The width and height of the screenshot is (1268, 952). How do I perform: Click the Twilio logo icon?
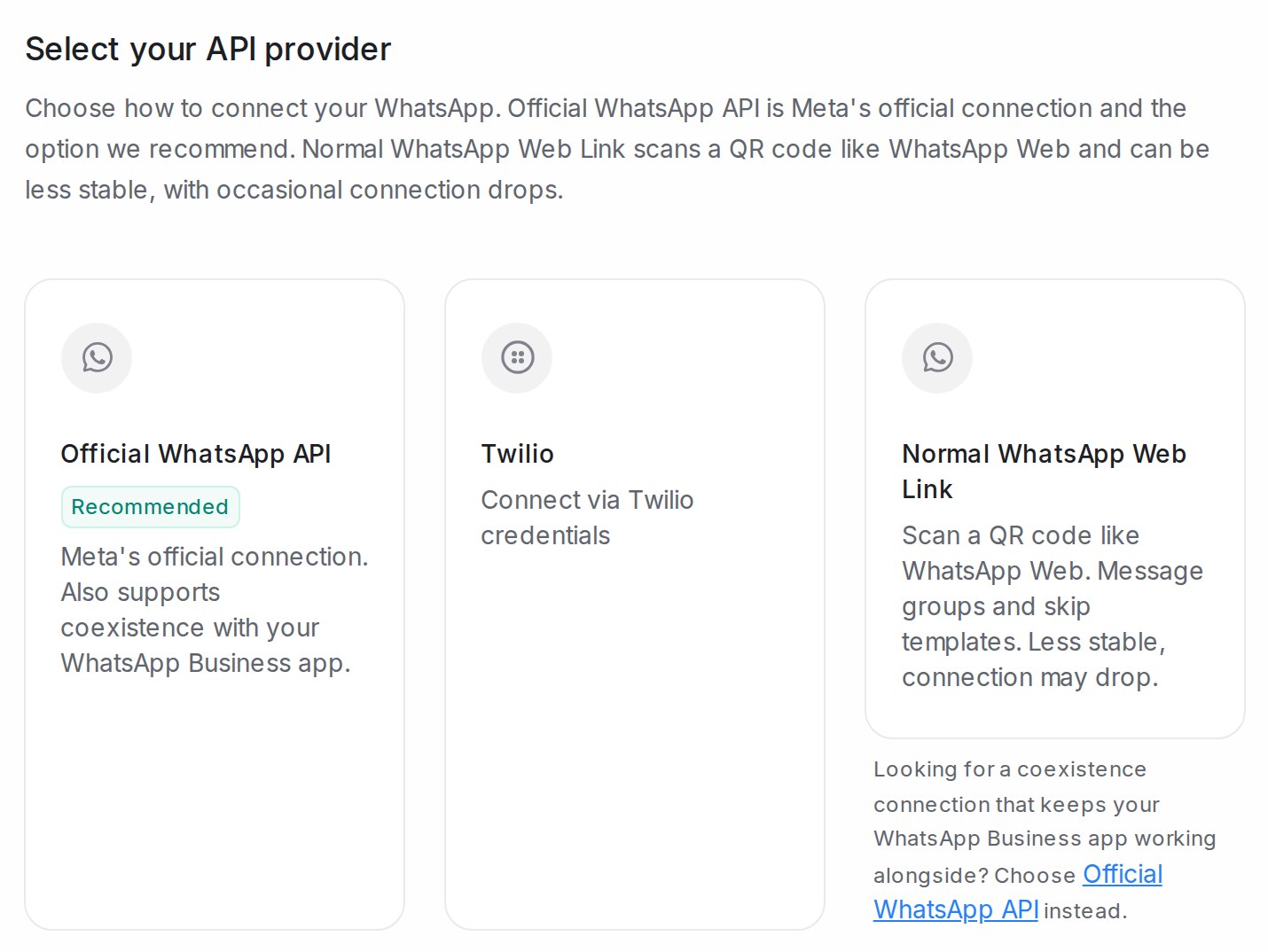pos(517,357)
